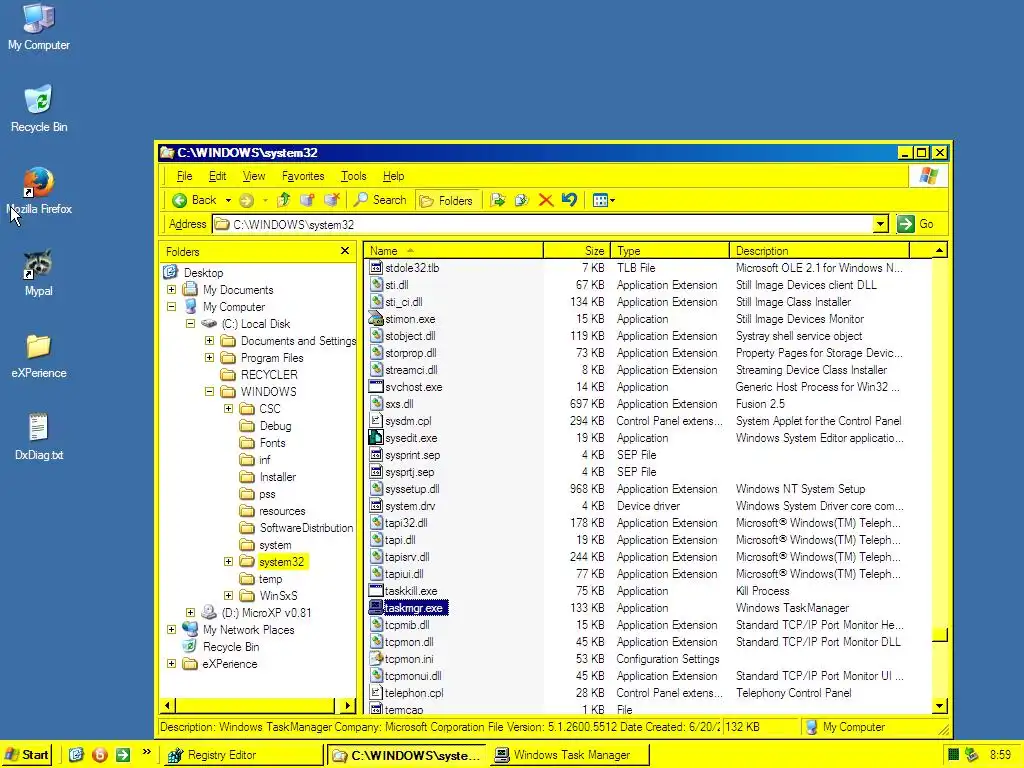
Task: Open My Computer desktop icon
Action: point(39,27)
